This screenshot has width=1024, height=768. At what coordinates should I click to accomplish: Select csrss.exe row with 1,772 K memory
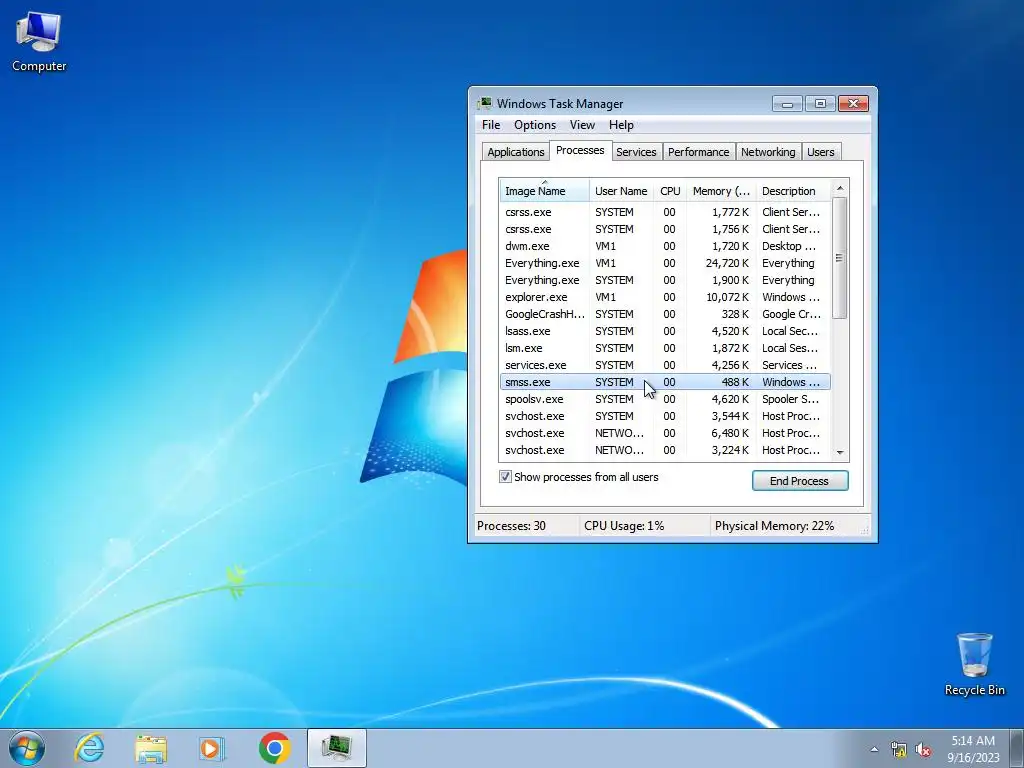pos(665,212)
